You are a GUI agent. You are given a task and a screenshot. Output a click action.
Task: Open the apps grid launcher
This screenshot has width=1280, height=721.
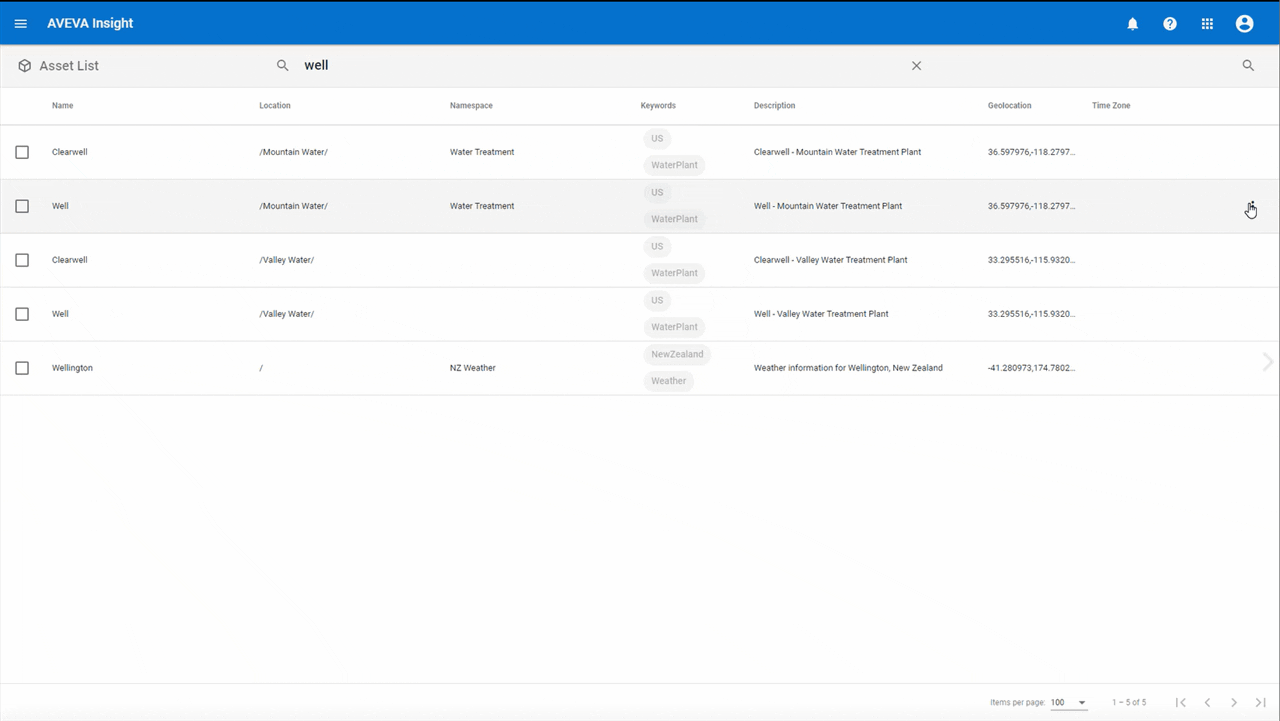click(1207, 24)
